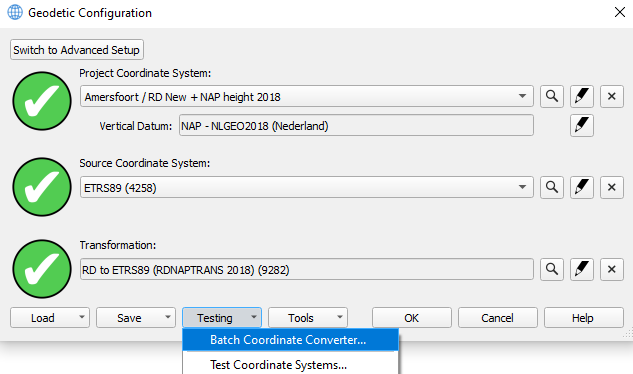The image size is (633, 374).
Task: Open the Load button dropdown arrow
Action: [x=82, y=317]
